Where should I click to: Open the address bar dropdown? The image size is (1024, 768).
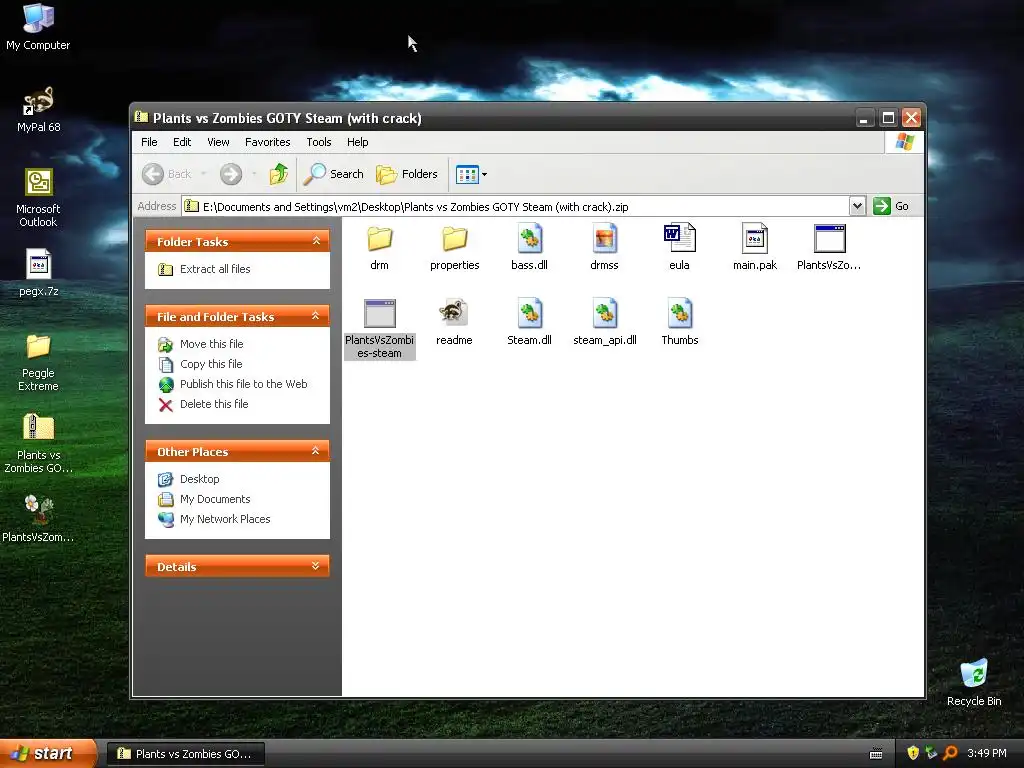(x=857, y=206)
